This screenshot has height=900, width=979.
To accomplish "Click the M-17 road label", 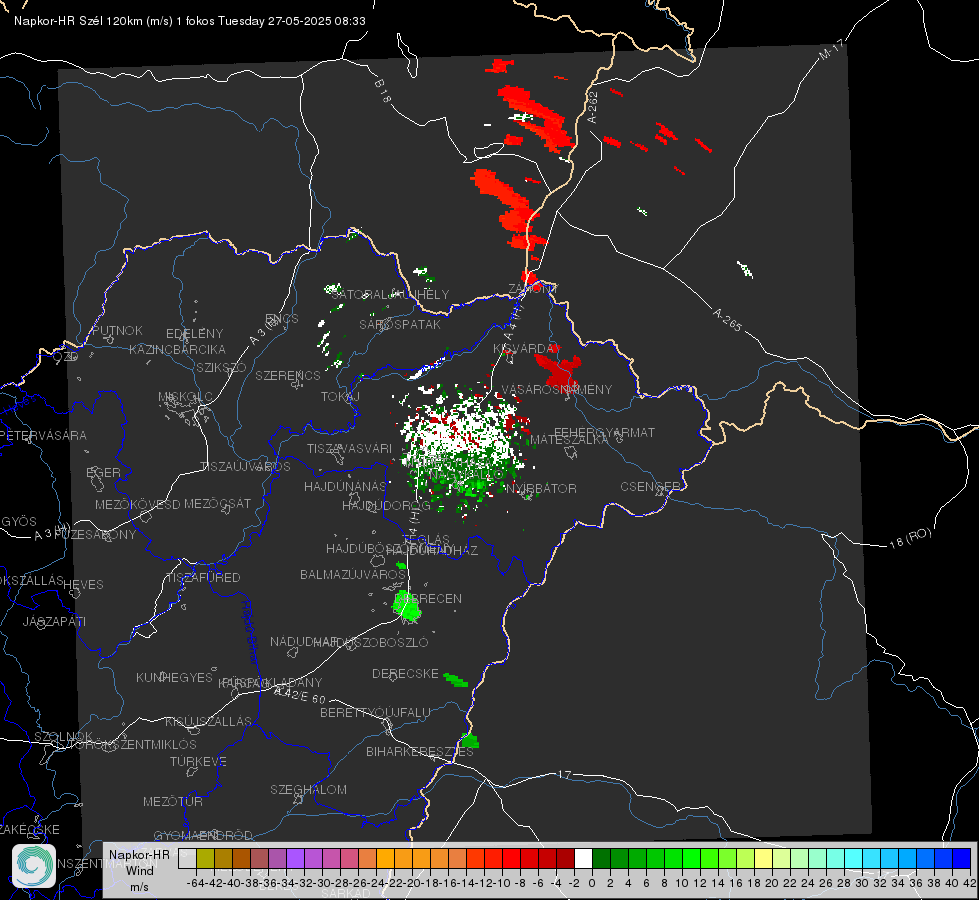I will tap(831, 50).
